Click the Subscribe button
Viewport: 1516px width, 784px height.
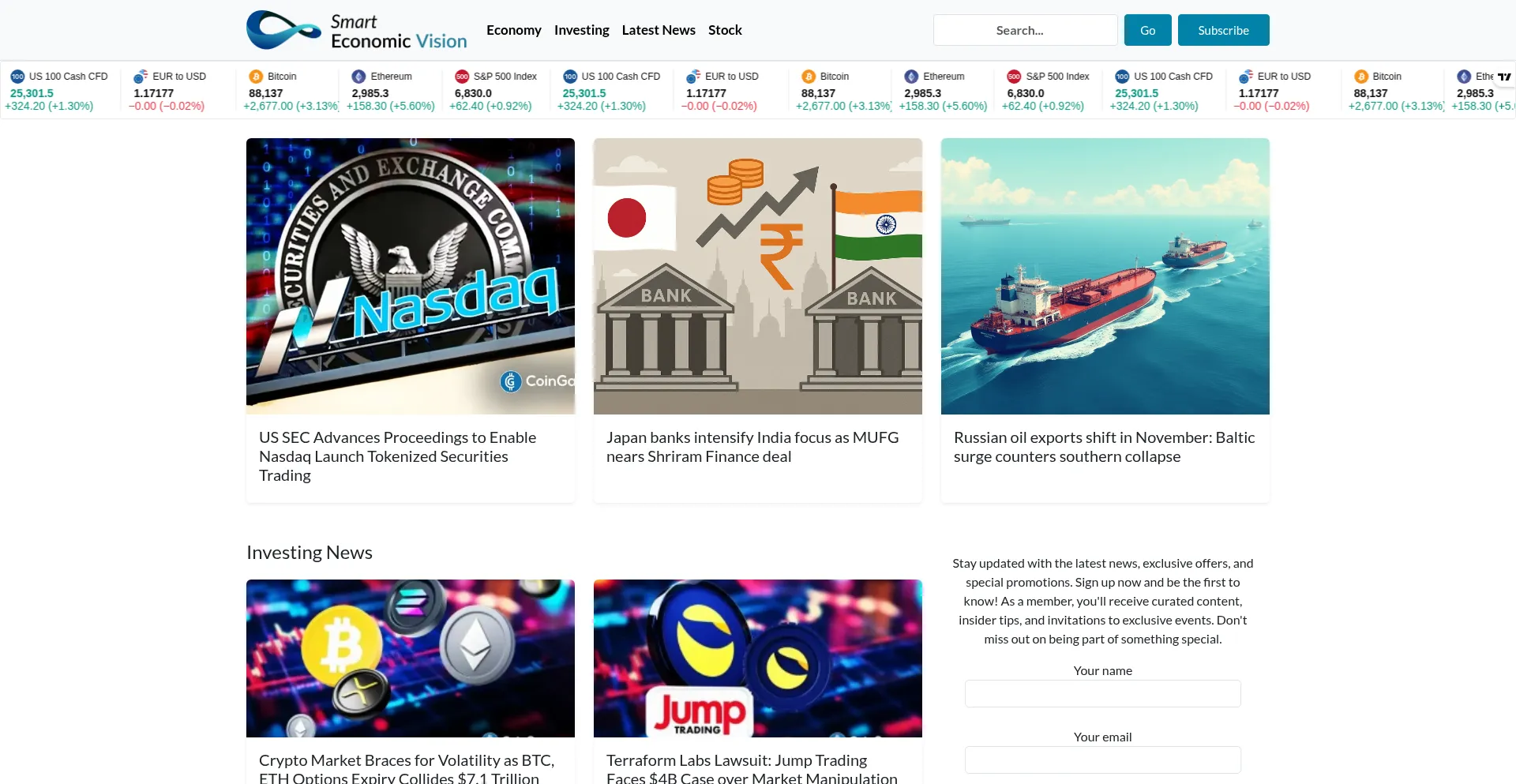[x=1223, y=29]
